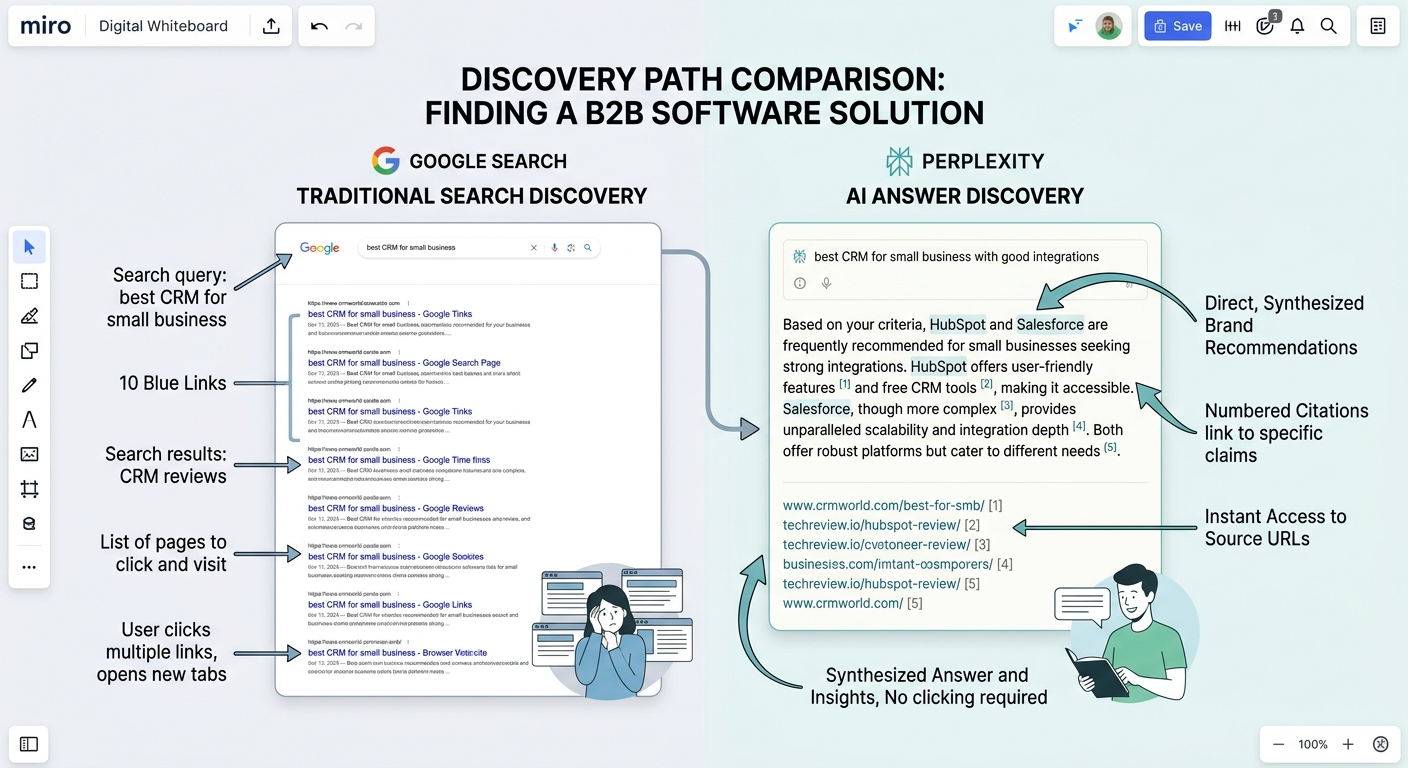Undo the last action
Image resolution: width=1408 pixels, height=768 pixels.
pyautogui.click(x=319, y=26)
